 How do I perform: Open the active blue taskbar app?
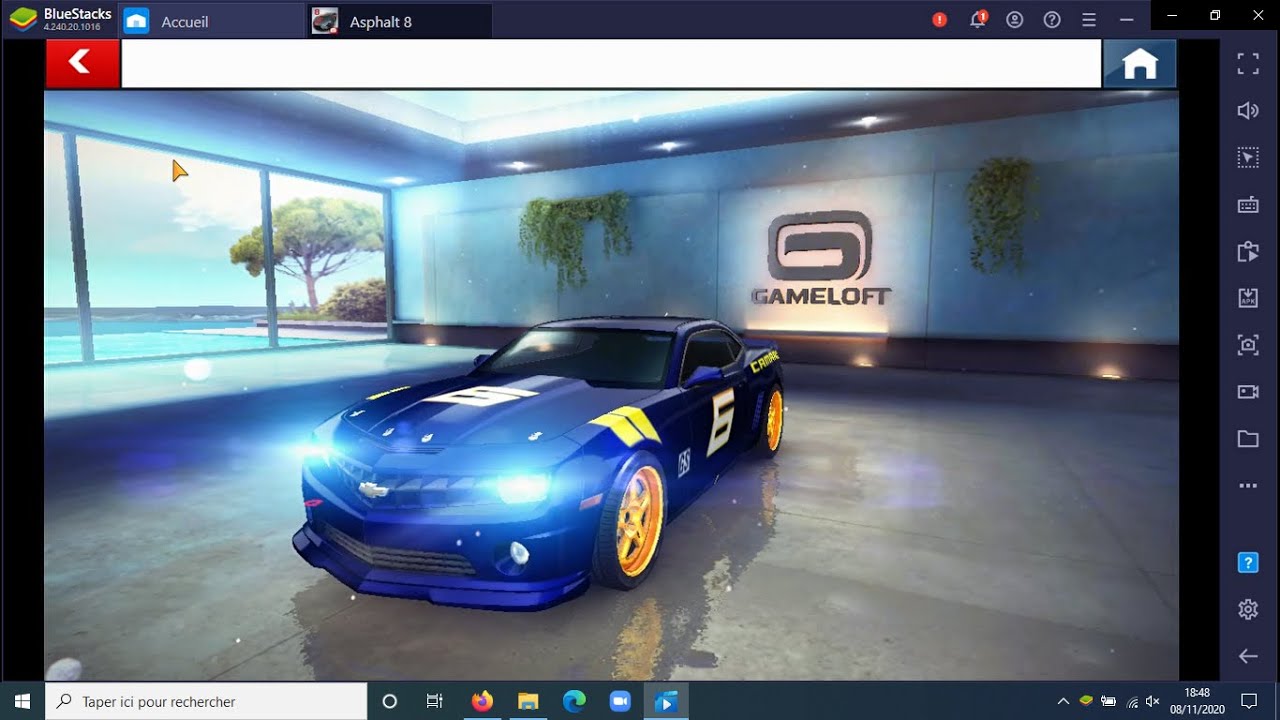(666, 701)
